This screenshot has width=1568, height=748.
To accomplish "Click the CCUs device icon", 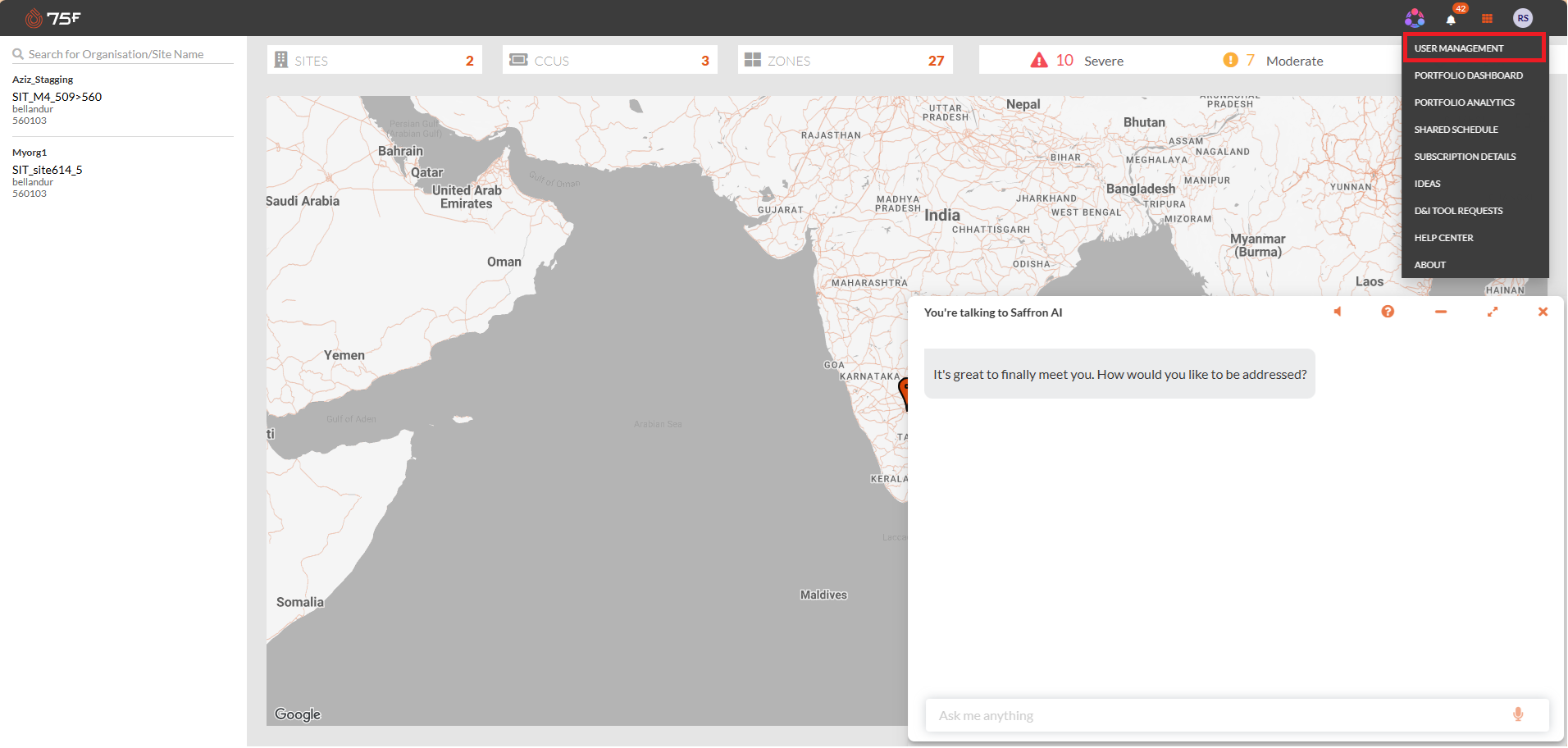I will [518, 60].
